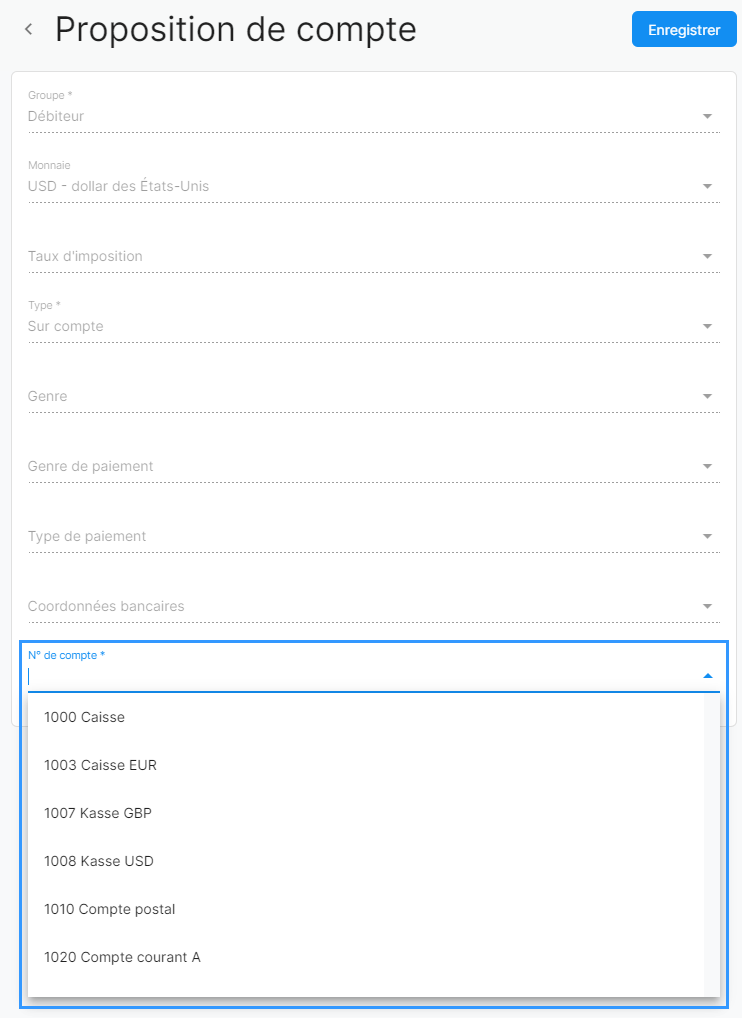Expand the Genre dropdown field
Image resolution: width=742 pixels, height=1018 pixels.
(x=360, y=396)
